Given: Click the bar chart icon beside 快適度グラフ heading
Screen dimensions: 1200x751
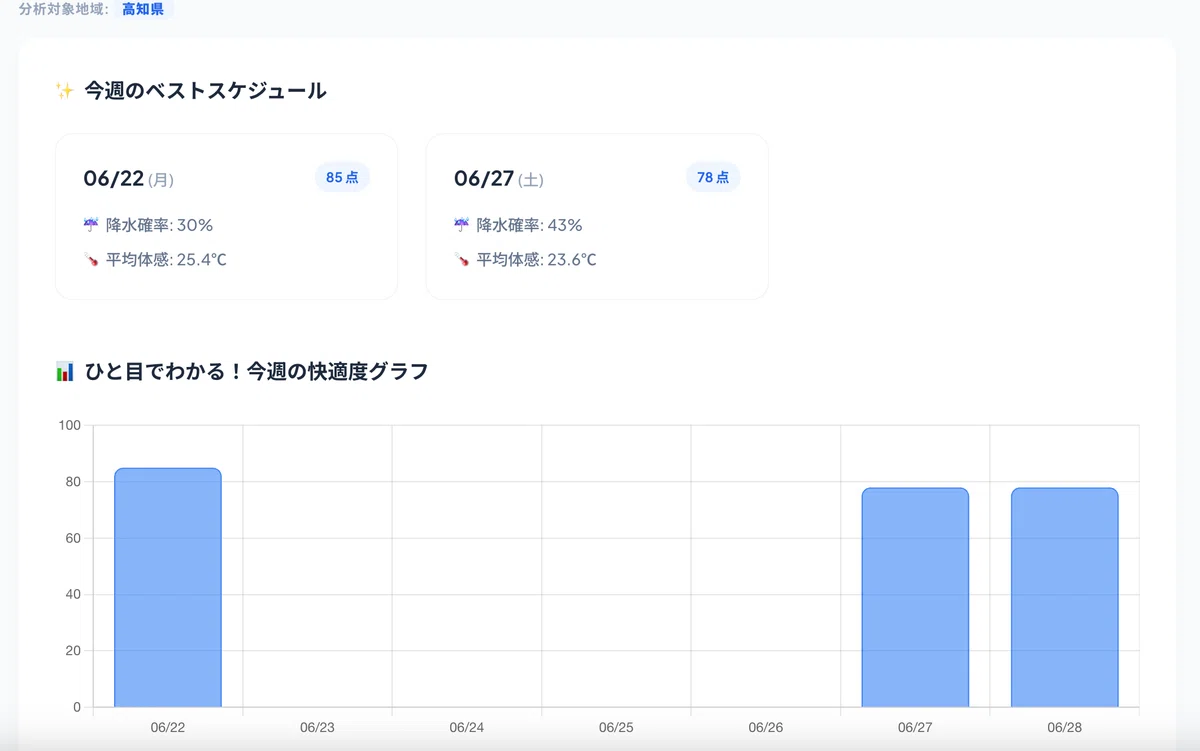Looking at the screenshot, I should tap(64, 372).
